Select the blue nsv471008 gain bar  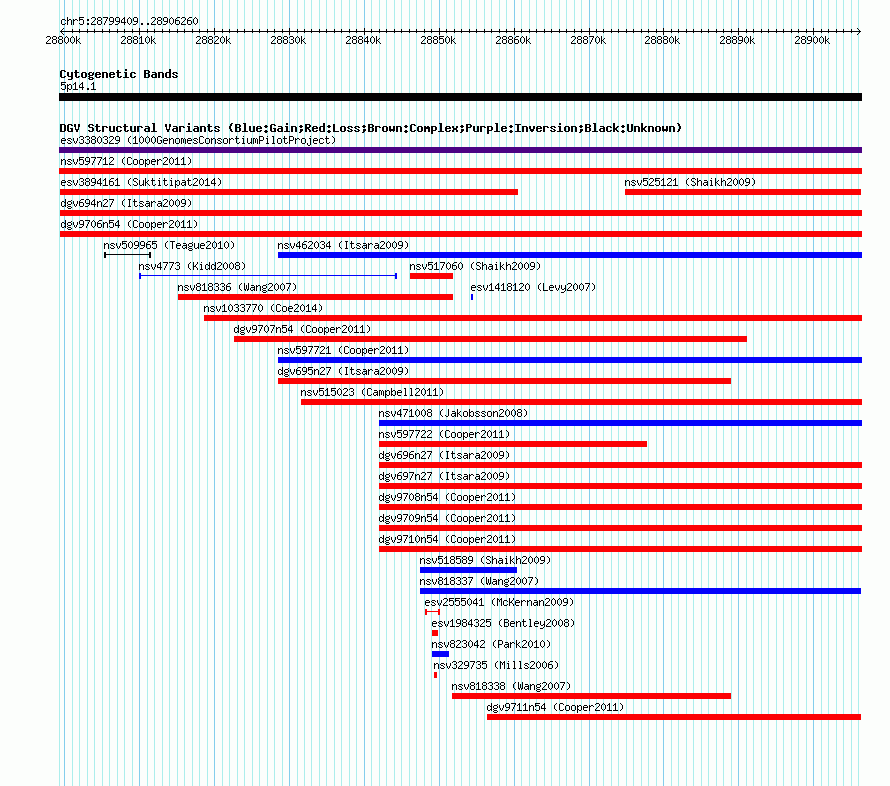tap(620, 423)
